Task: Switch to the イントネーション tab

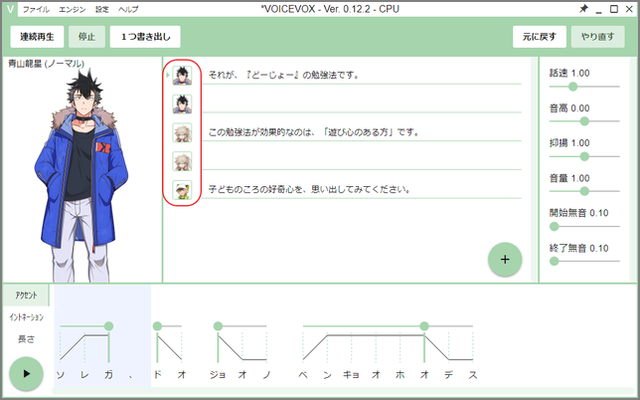Action: pos(27,317)
